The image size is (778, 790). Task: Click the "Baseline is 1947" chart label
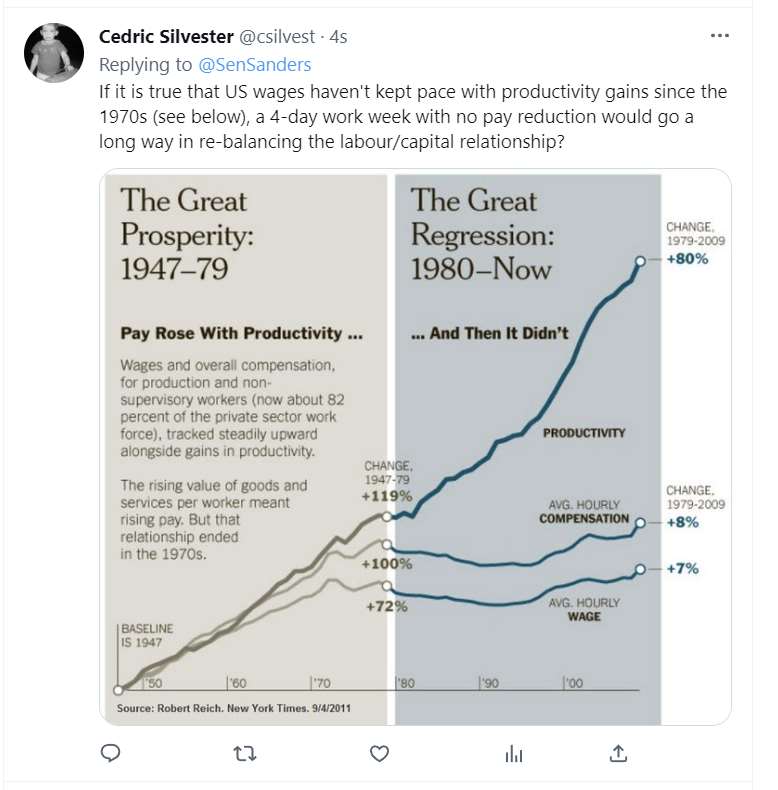147,634
